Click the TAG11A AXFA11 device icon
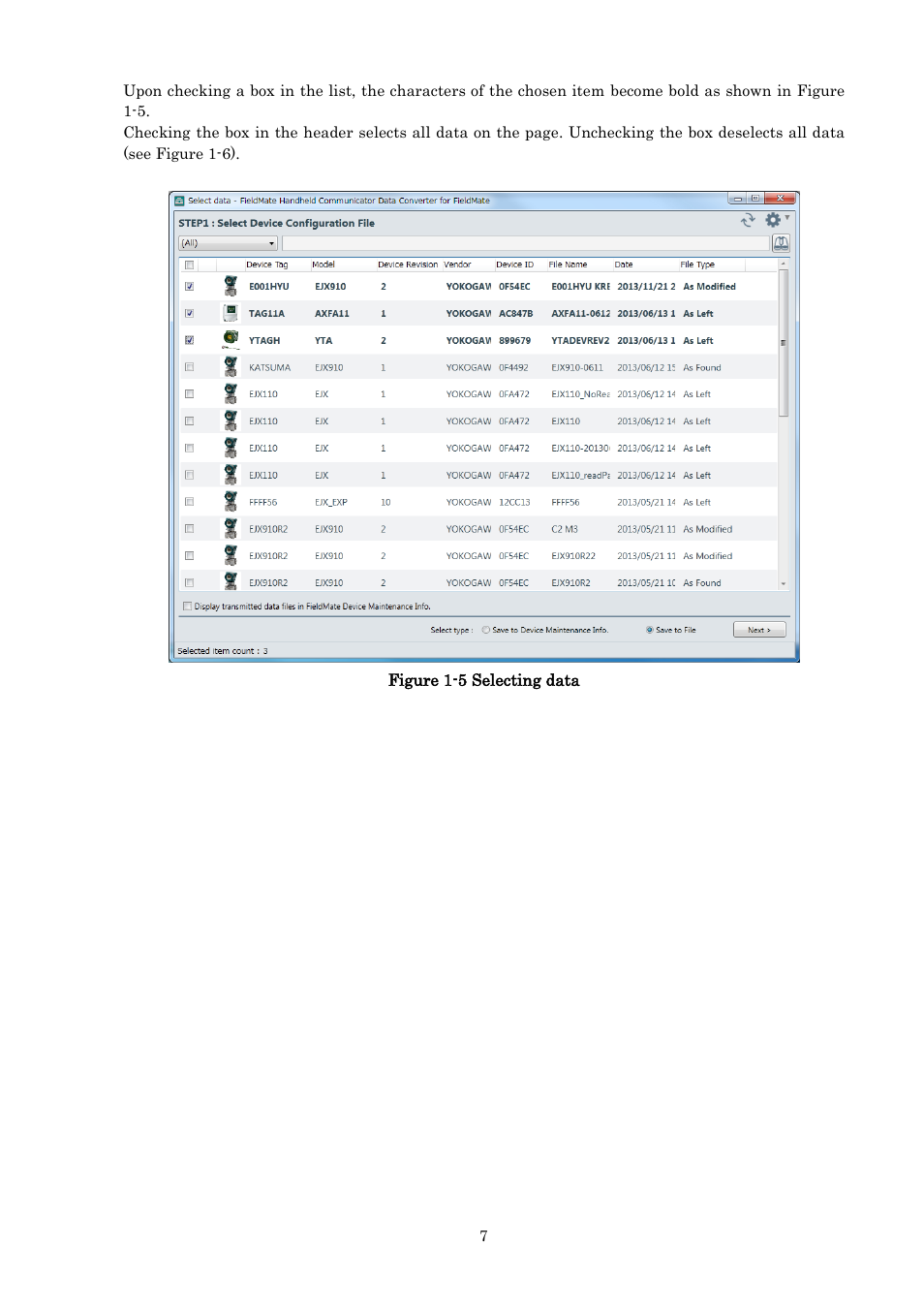The image size is (924, 1308). (x=231, y=313)
